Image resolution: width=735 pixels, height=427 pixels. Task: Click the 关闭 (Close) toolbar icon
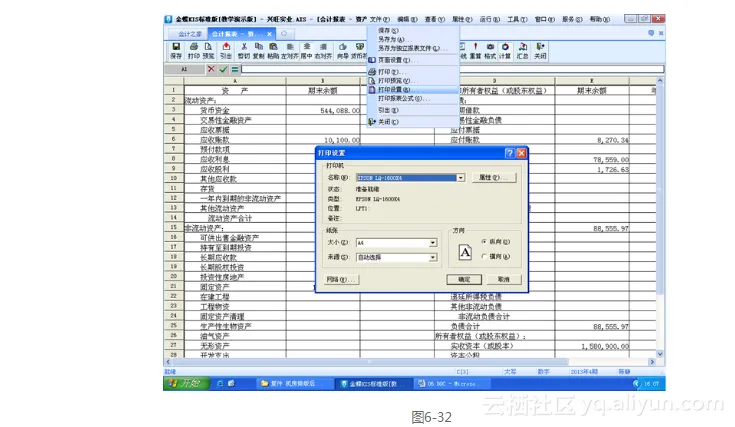[540, 51]
